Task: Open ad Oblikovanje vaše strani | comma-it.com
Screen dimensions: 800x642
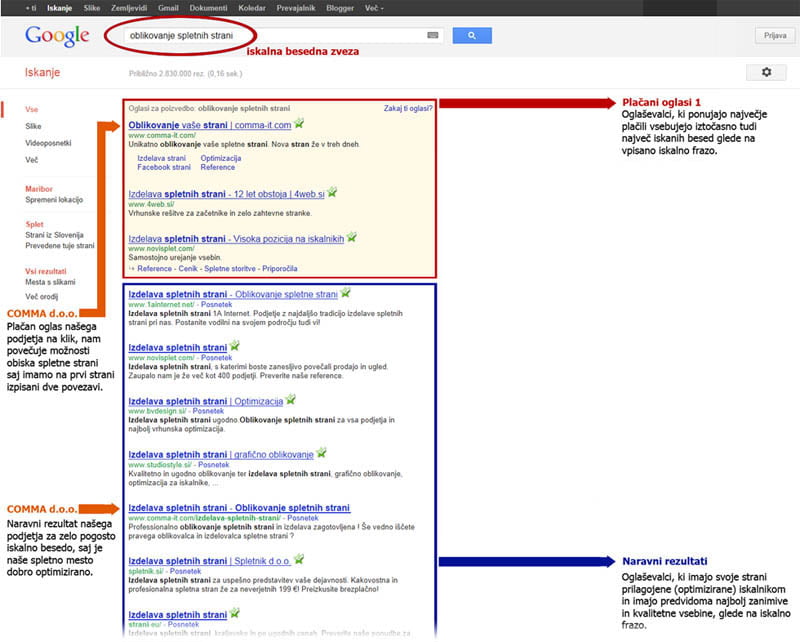Action: pos(210,125)
